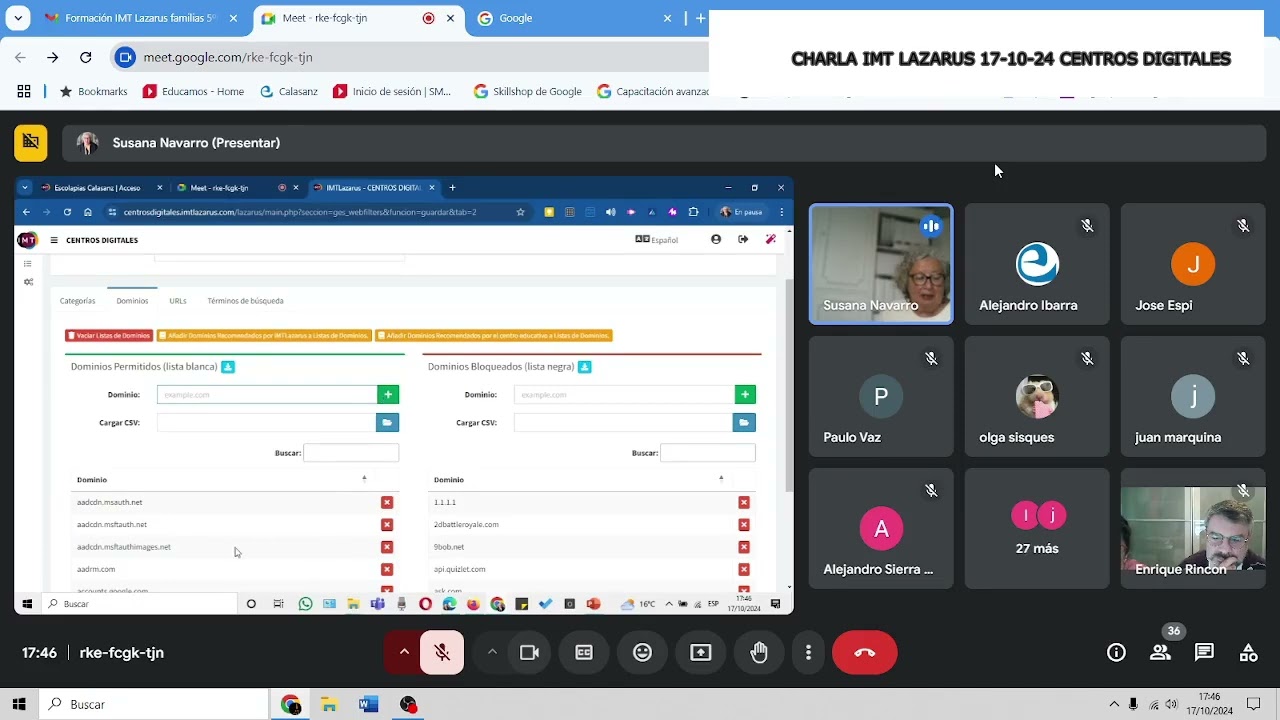
Task: Click Susana Navarro video tile
Action: coord(881,264)
